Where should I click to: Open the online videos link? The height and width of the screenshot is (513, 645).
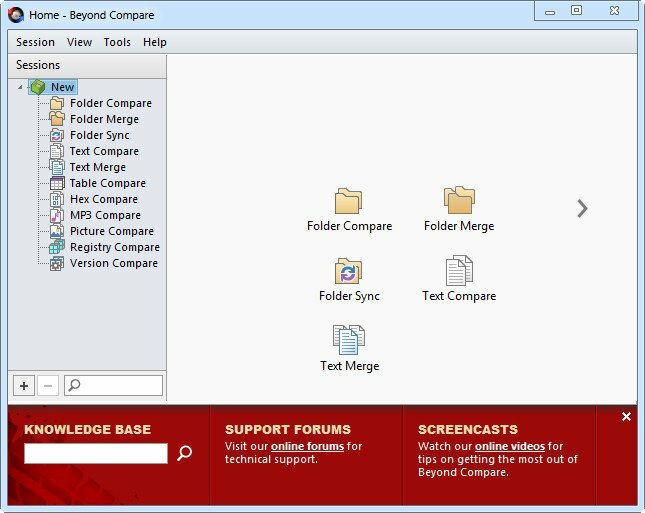pos(510,446)
